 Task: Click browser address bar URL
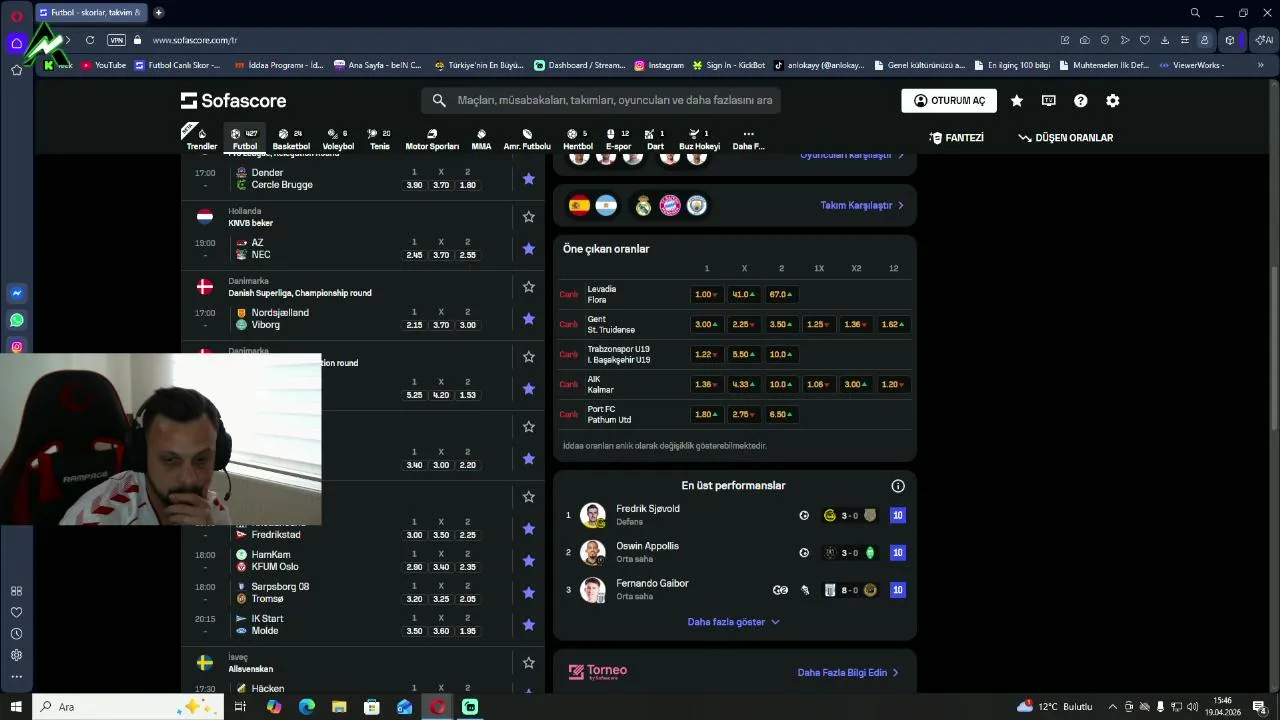click(195, 40)
